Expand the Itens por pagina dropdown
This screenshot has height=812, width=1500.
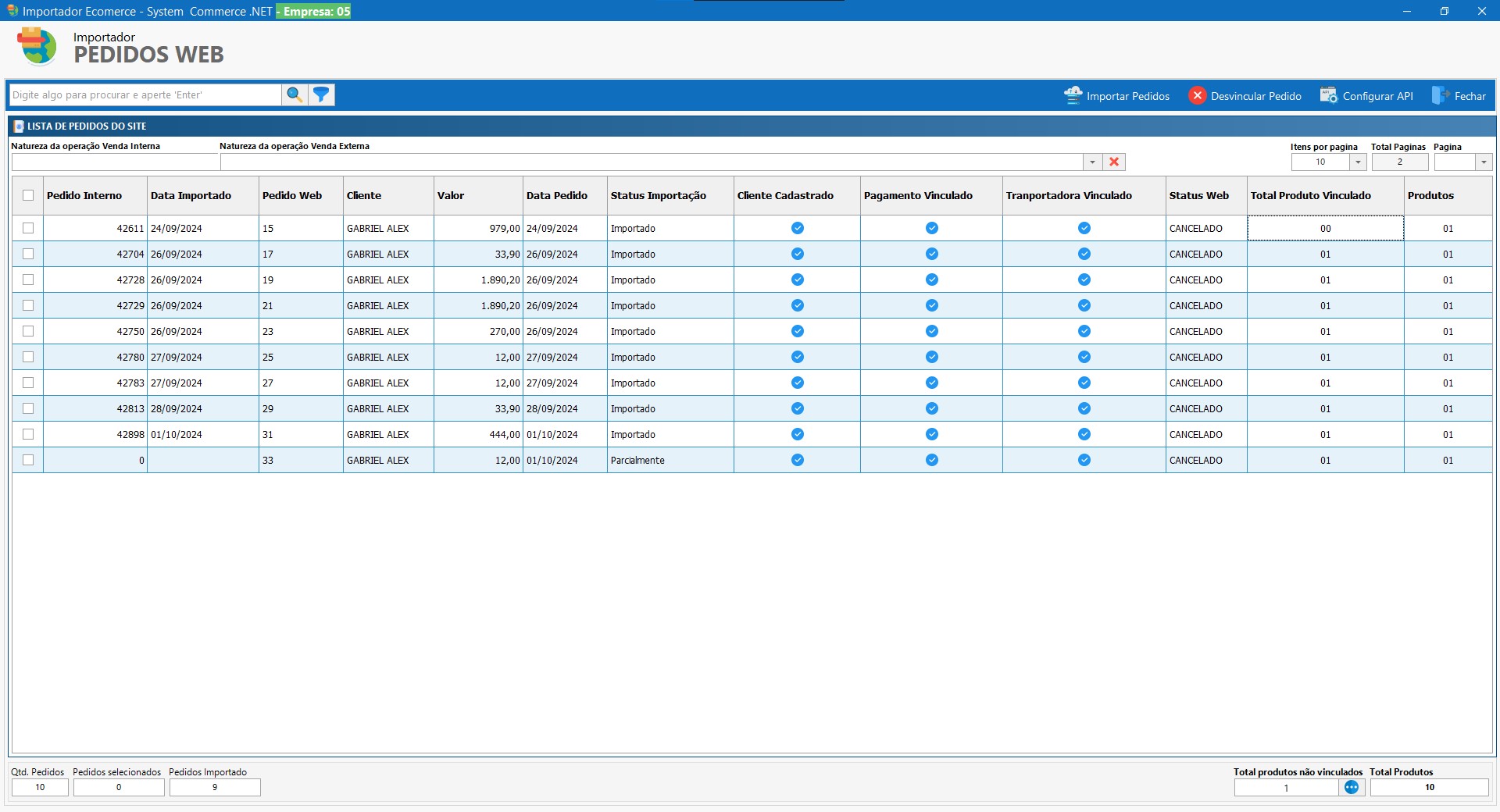[x=1358, y=162]
